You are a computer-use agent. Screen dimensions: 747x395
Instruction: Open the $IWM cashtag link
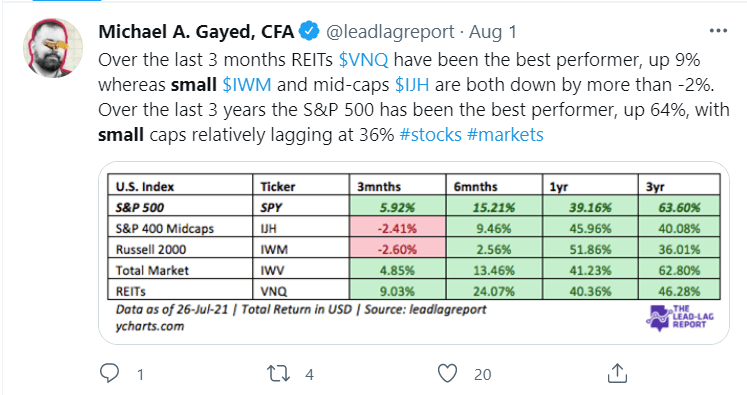click(x=247, y=85)
